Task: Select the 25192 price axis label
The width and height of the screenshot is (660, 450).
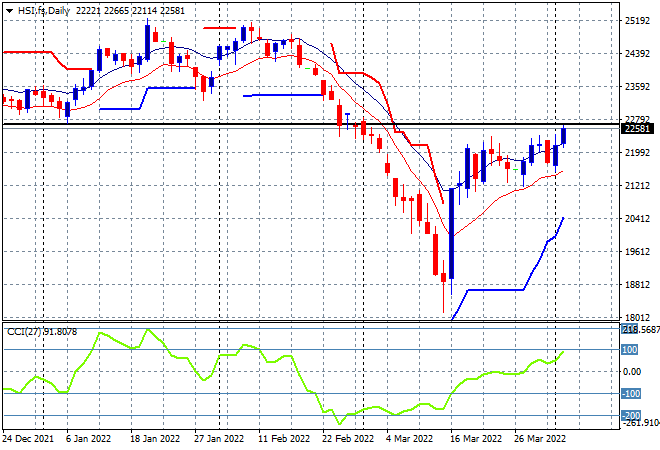Action: (x=637, y=21)
